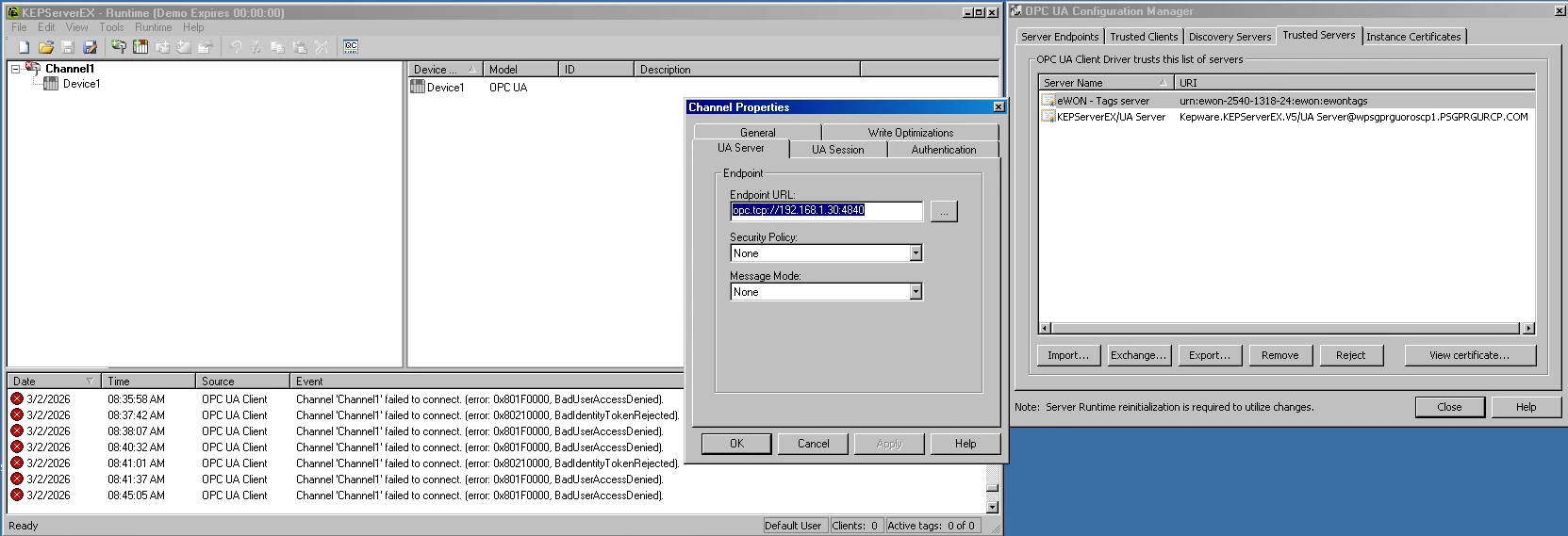Viewport: 1568px width, 536px height.
Task: Open the Edit menu
Action: tap(46, 27)
